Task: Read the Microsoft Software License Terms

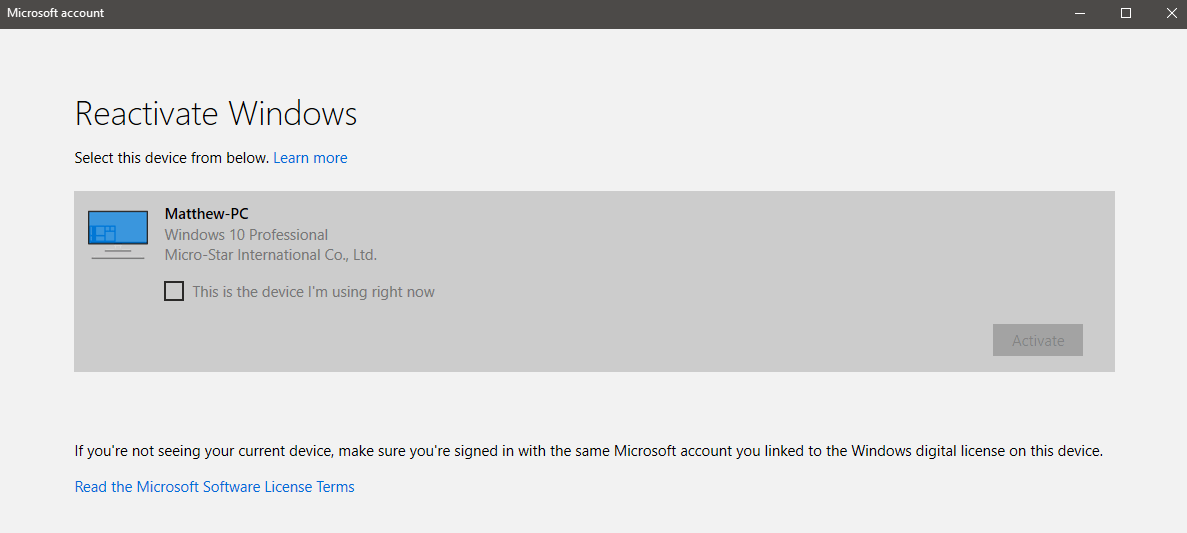Action: coord(214,486)
